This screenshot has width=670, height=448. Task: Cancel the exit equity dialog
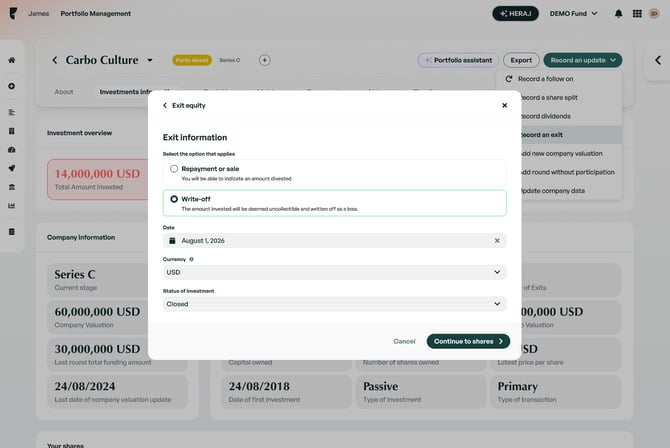pyautogui.click(x=404, y=341)
